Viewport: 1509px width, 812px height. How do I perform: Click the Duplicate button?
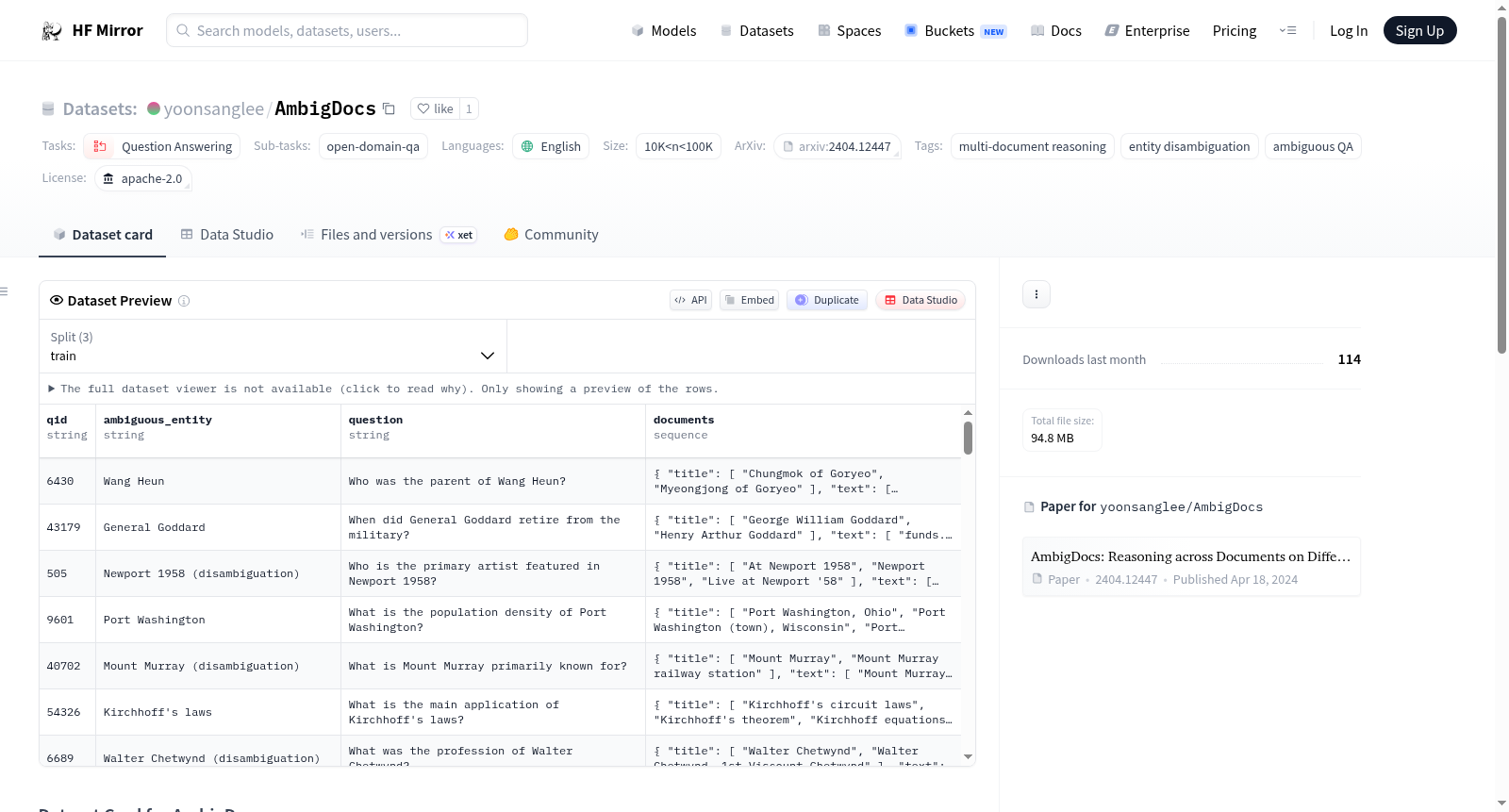tap(826, 300)
